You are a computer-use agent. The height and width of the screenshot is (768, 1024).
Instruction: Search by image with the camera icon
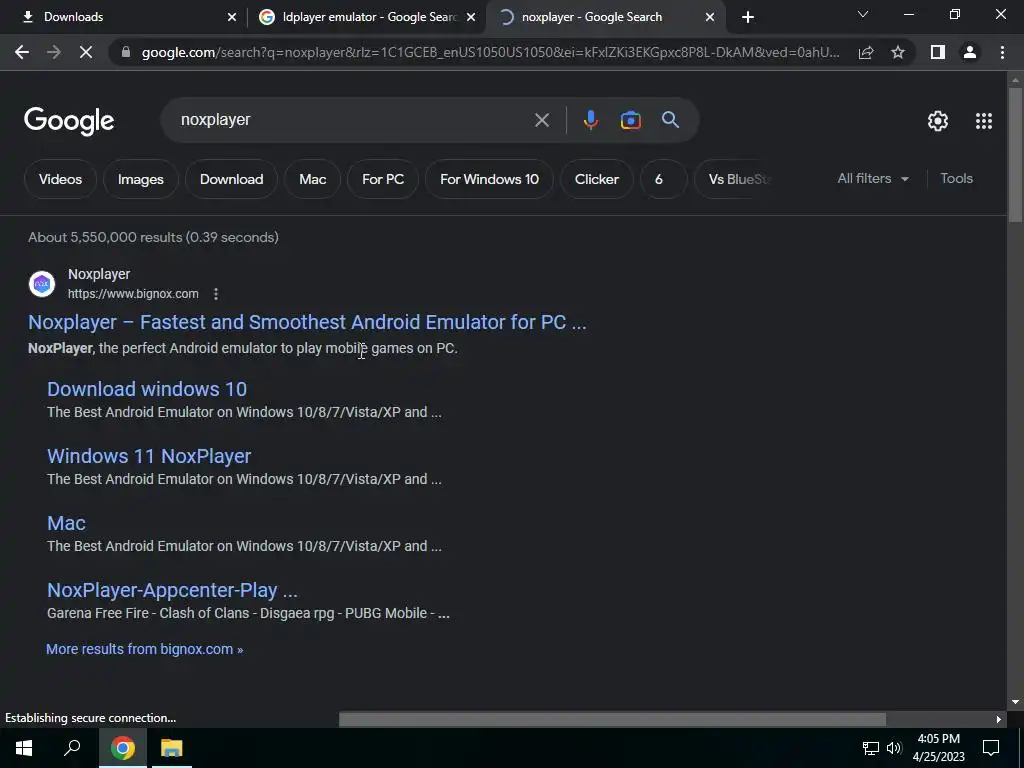630,120
